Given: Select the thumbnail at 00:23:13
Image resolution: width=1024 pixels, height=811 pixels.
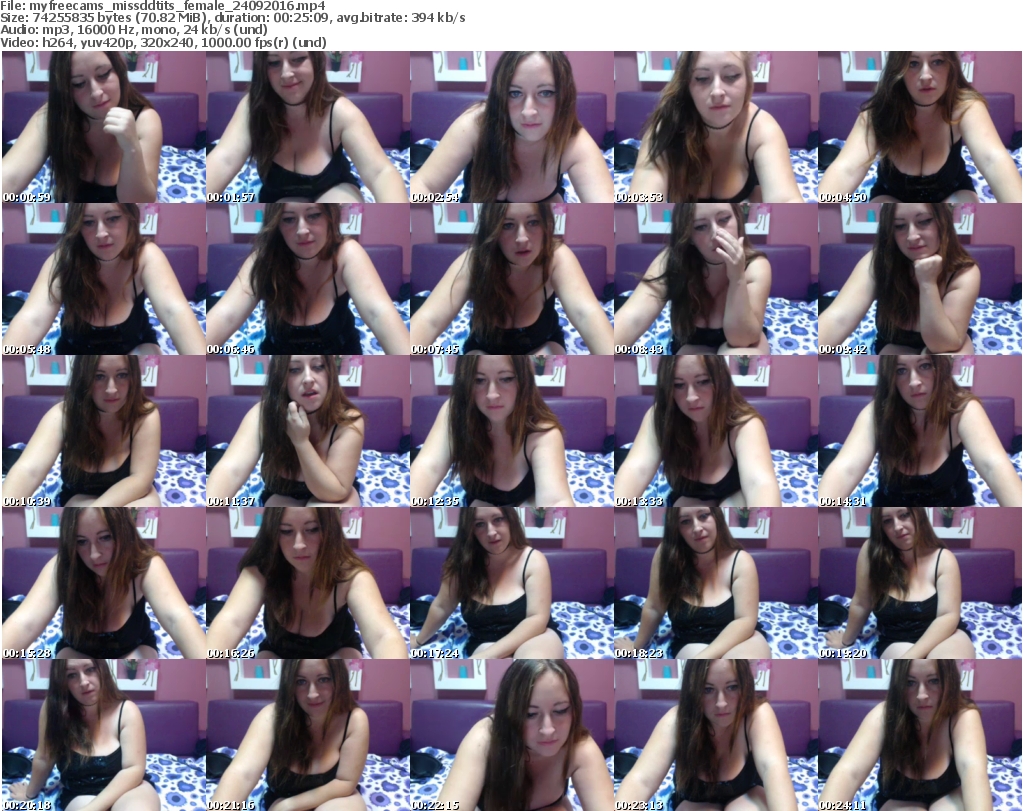Looking at the screenshot, I should (x=716, y=735).
